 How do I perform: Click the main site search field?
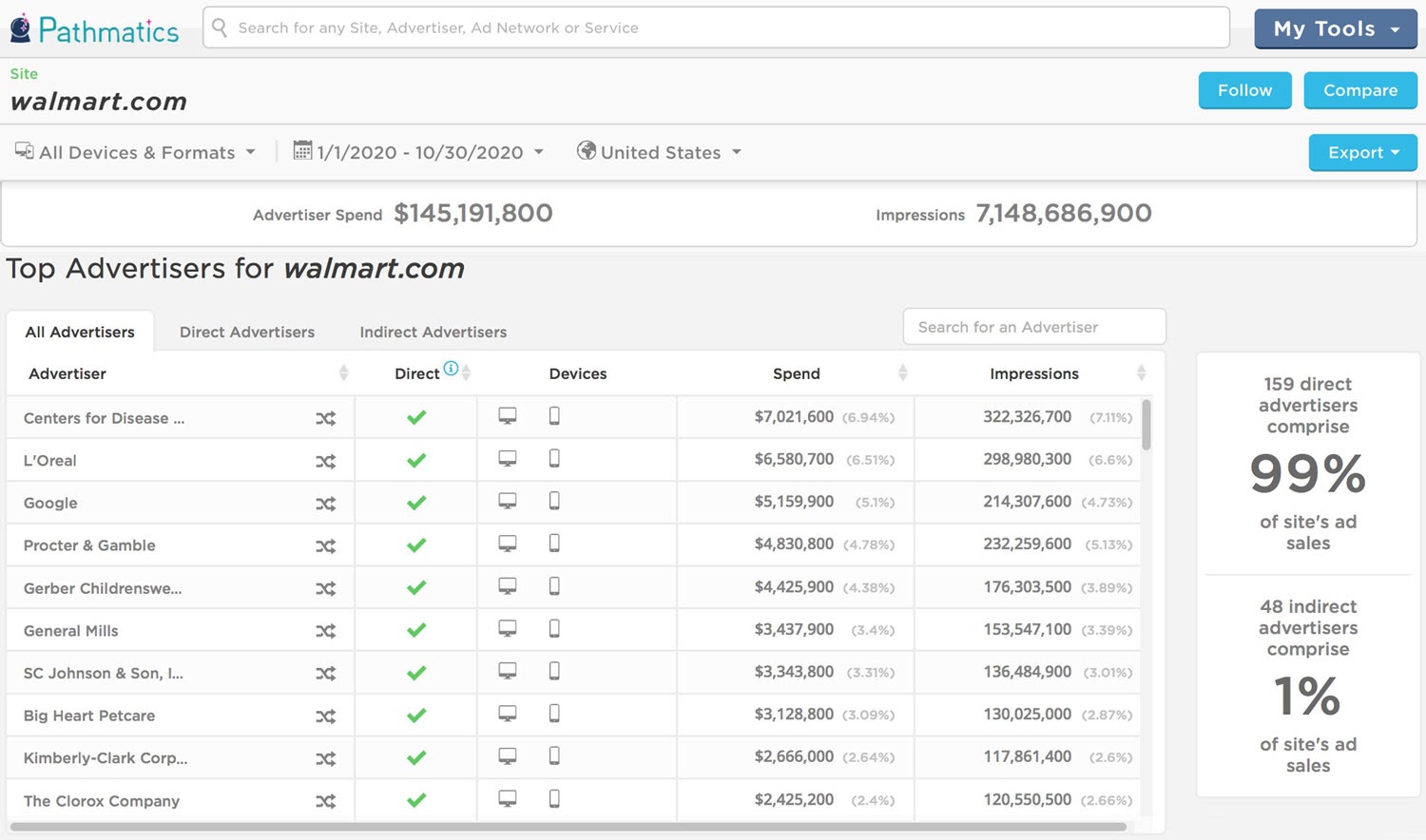point(716,28)
